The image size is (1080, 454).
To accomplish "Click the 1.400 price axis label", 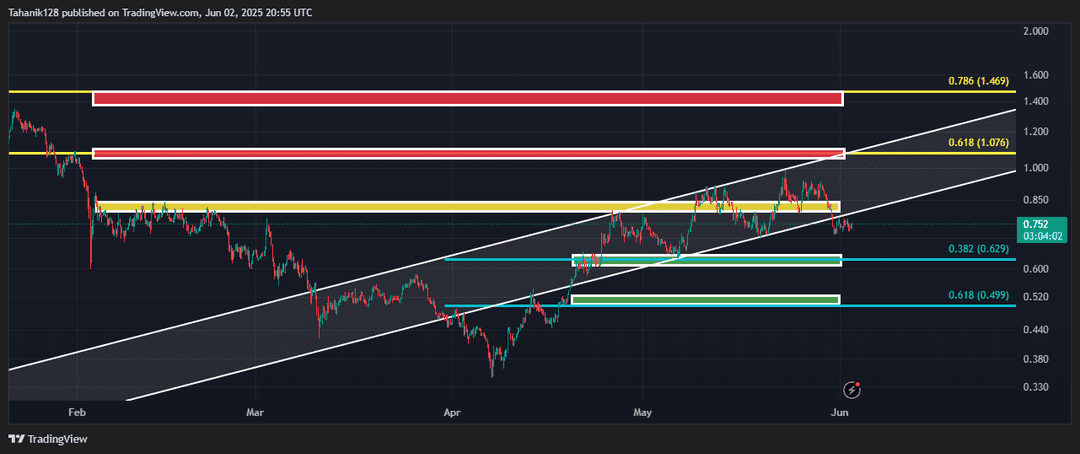I will [1036, 102].
